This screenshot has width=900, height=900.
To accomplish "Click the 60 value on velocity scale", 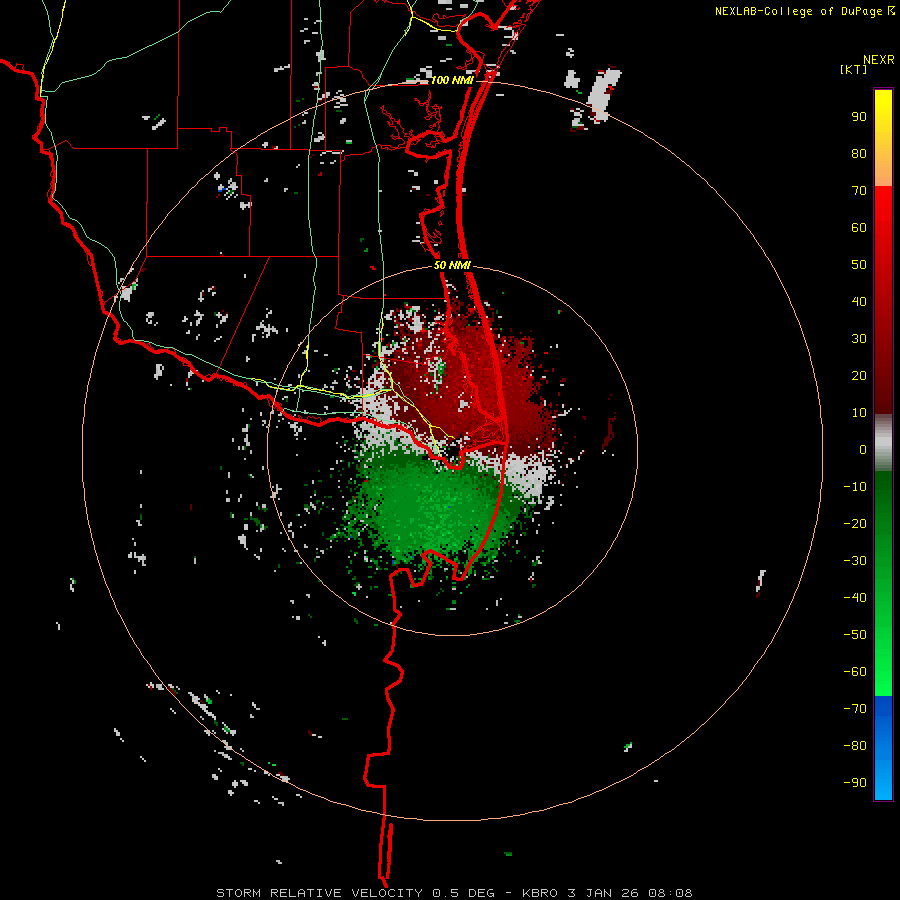I will pyautogui.click(x=859, y=228).
